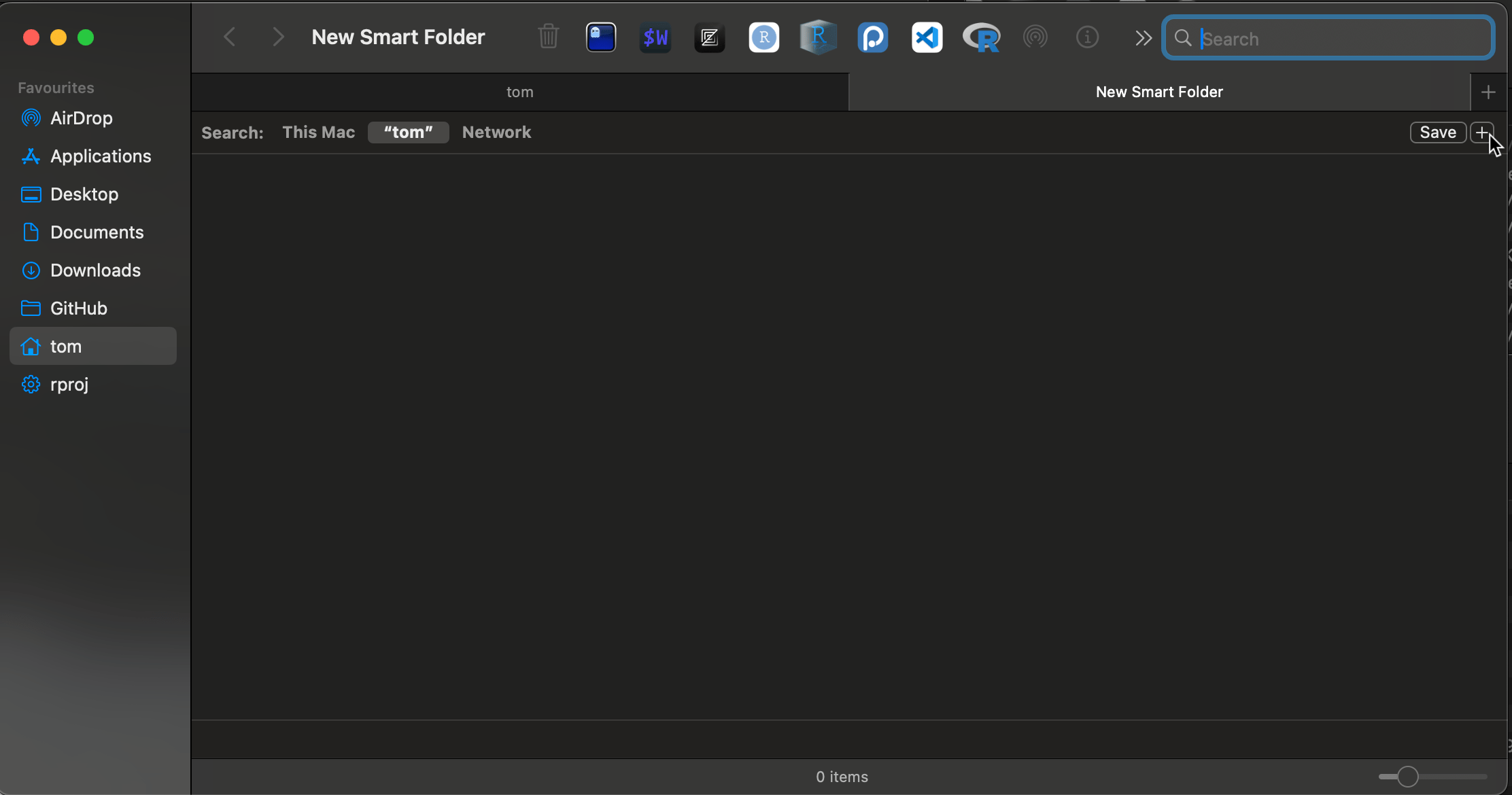This screenshot has width=1512, height=795.
Task: Click rproj in Favourites sidebar
Action: pyautogui.click(x=68, y=383)
